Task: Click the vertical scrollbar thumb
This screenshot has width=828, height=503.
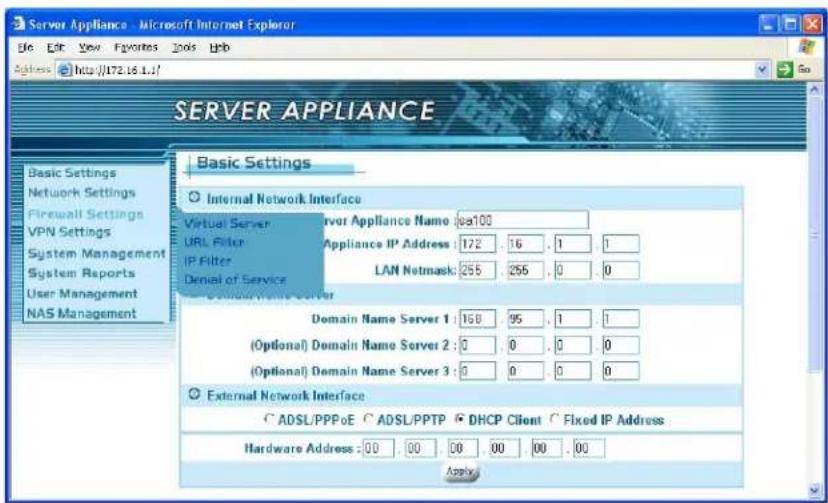Action: (815, 235)
